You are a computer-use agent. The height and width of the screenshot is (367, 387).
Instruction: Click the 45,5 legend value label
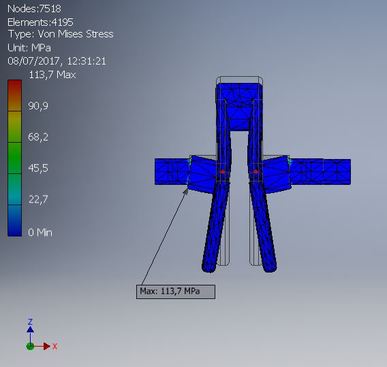coord(38,168)
